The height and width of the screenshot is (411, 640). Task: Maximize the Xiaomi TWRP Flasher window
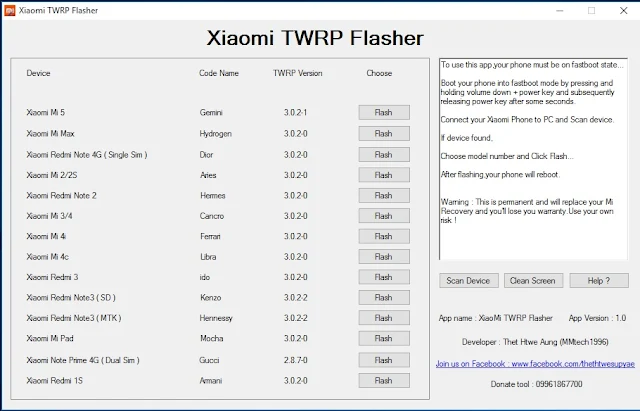click(591, 11)
